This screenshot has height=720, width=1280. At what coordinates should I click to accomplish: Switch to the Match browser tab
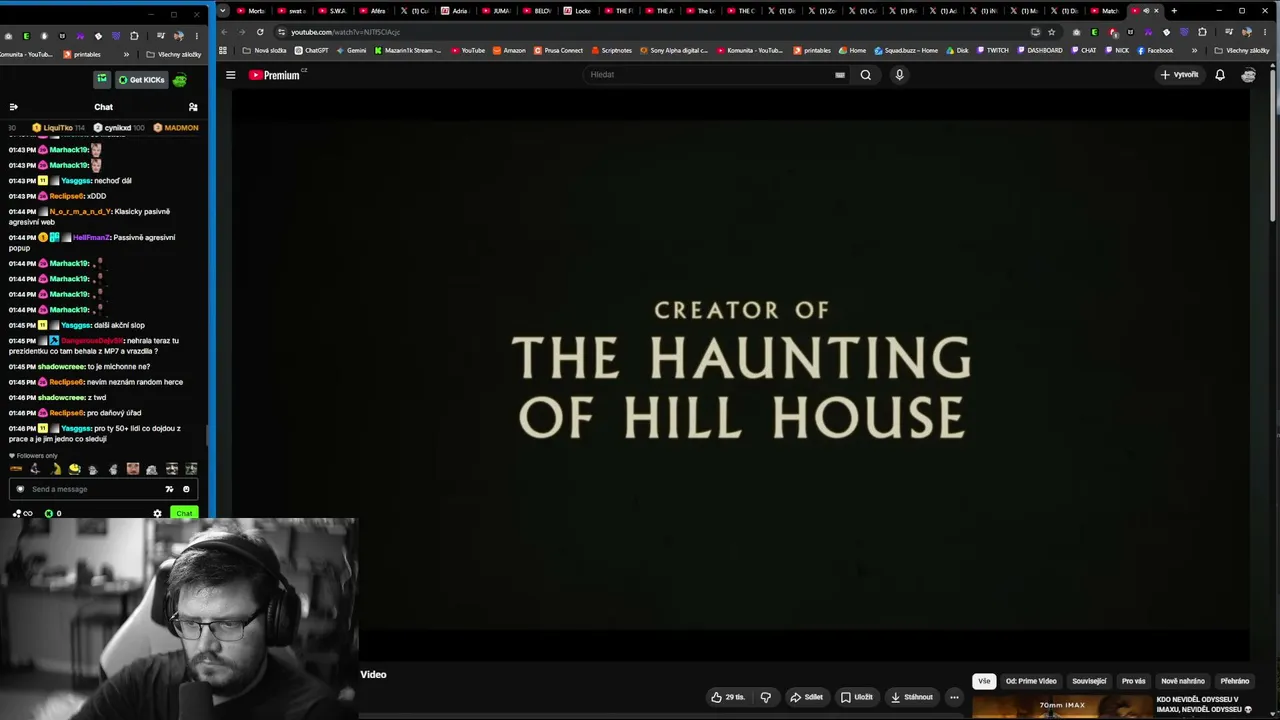click(x=1105, y=11)
